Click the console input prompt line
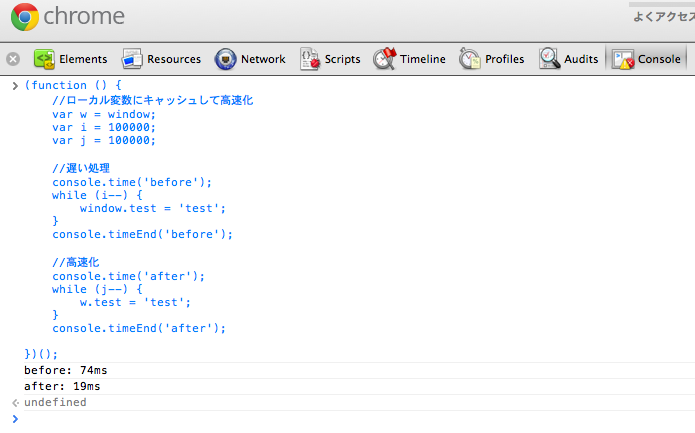695x433 pixels. [359, 419]
